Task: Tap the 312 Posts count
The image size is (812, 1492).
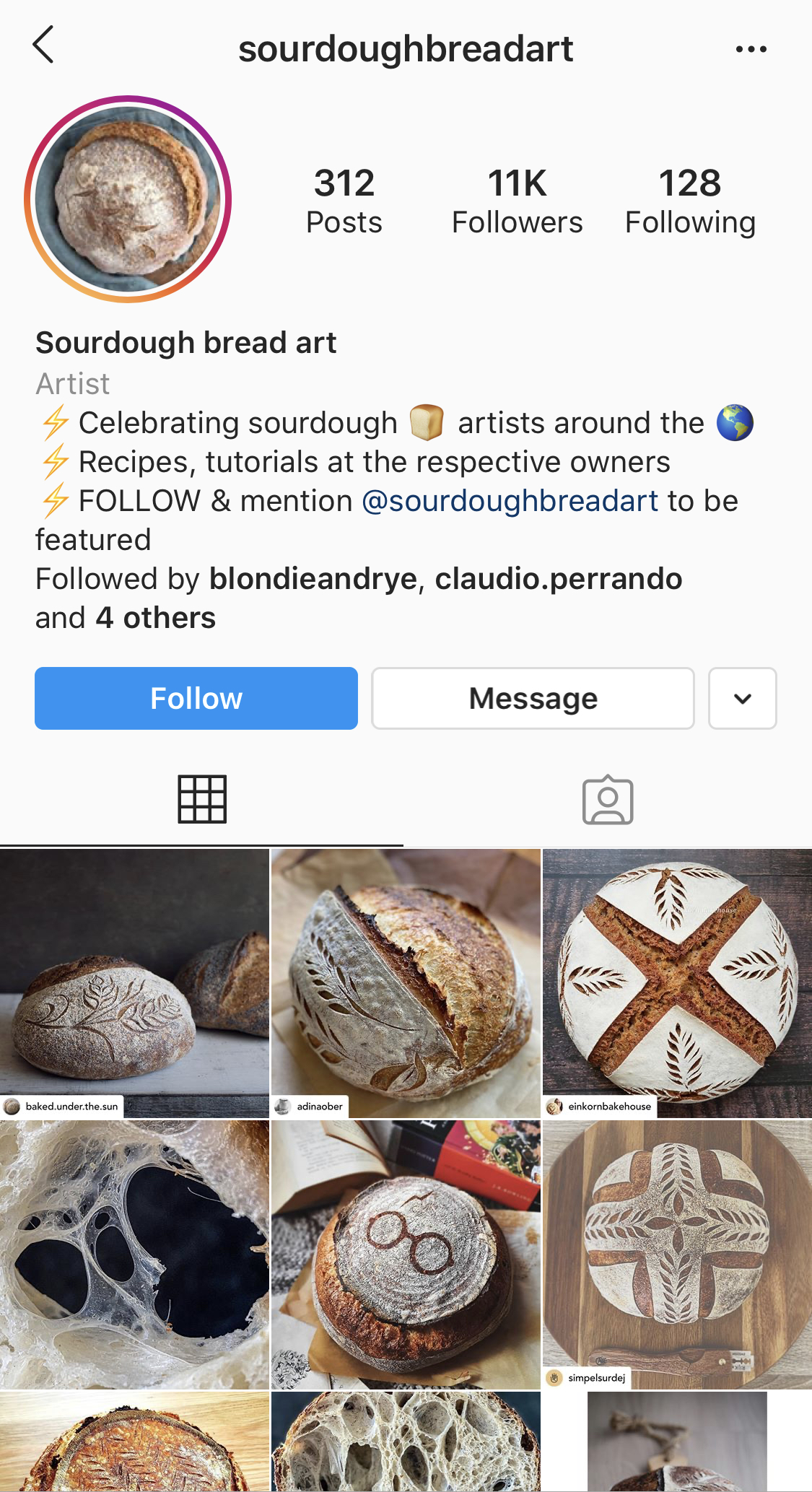Action: click(x=344, y=201)
